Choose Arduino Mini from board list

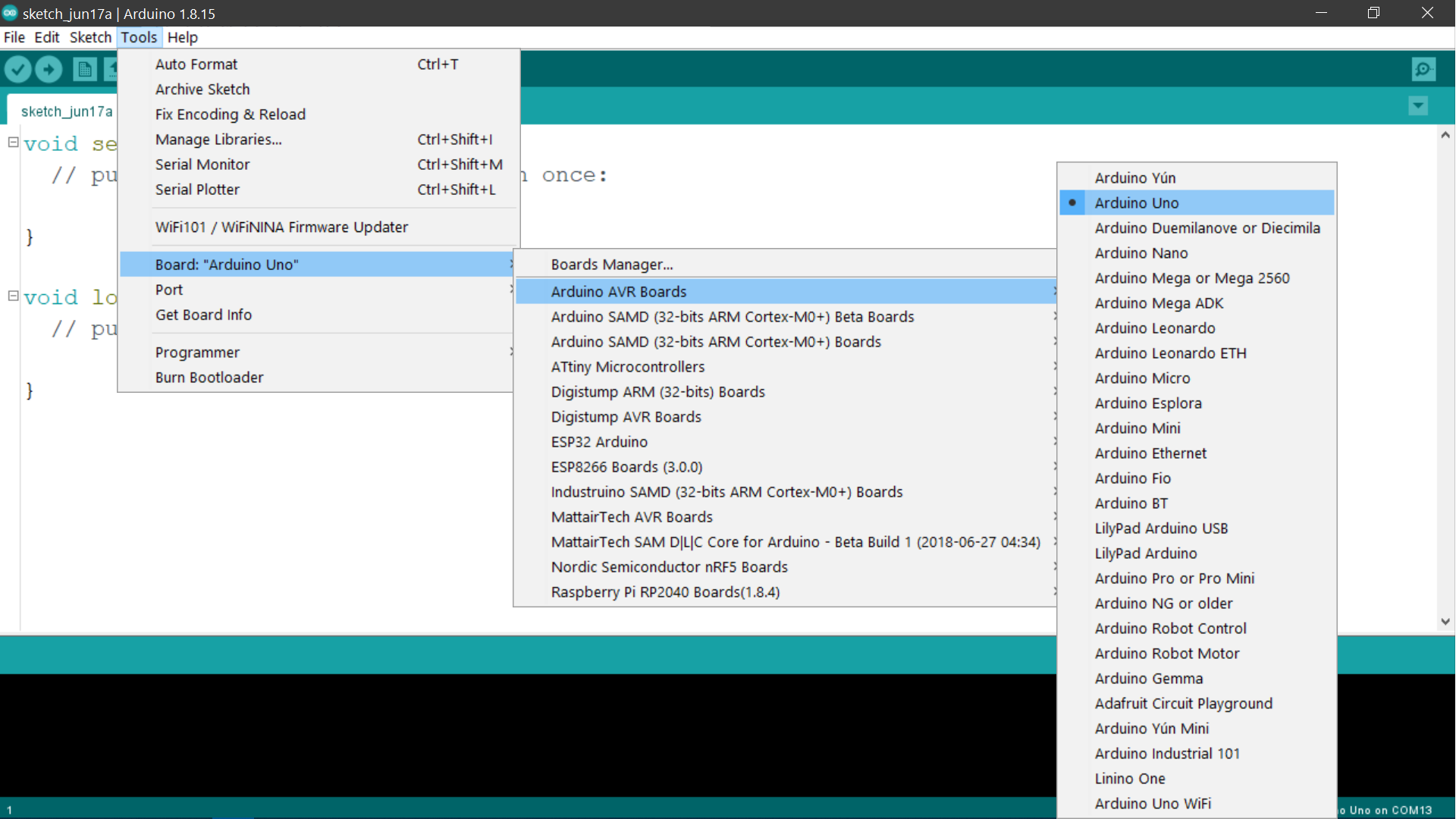[x=1197, y=428]
